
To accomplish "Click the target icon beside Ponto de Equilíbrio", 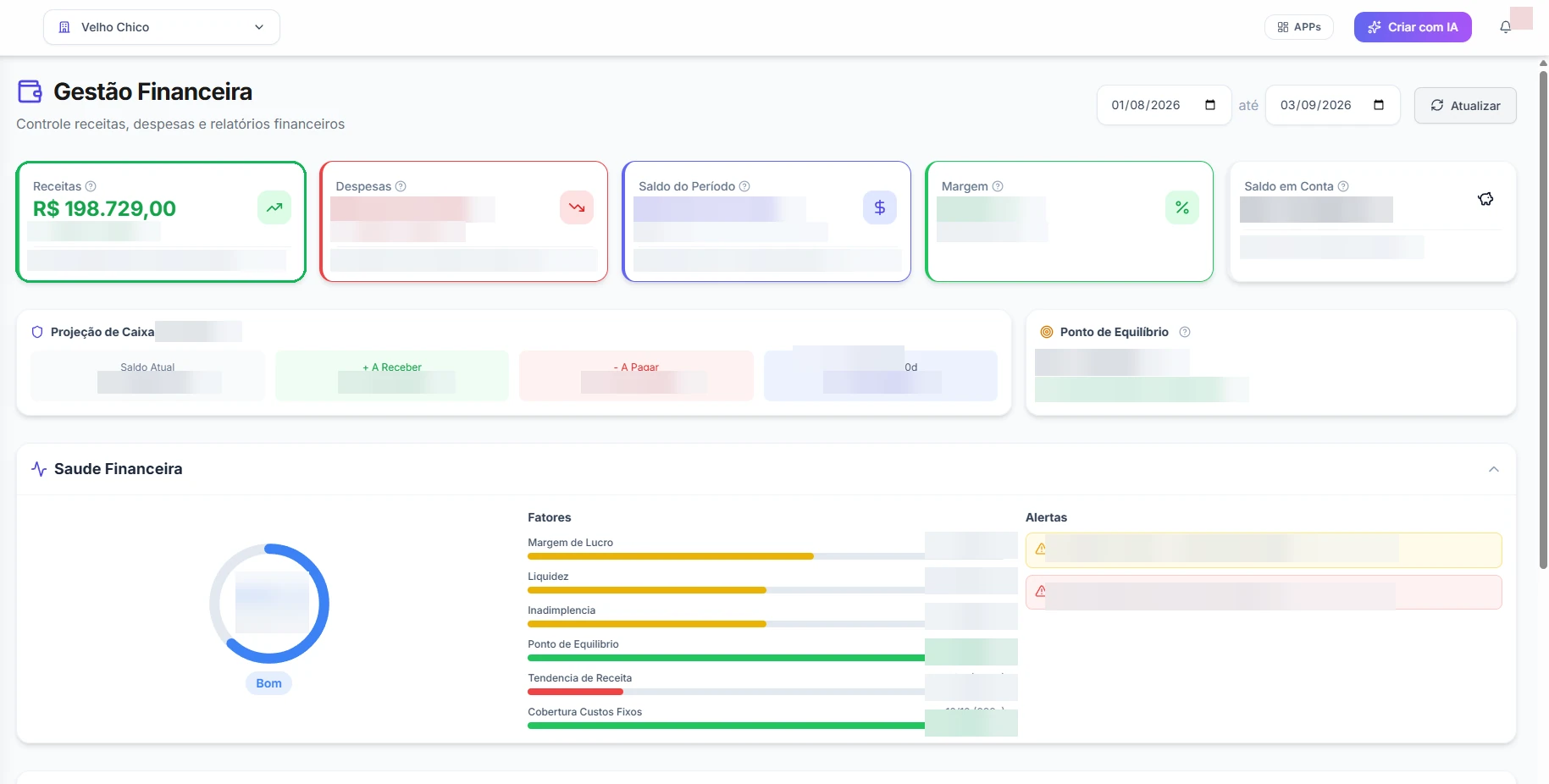I will point(1047,332).
